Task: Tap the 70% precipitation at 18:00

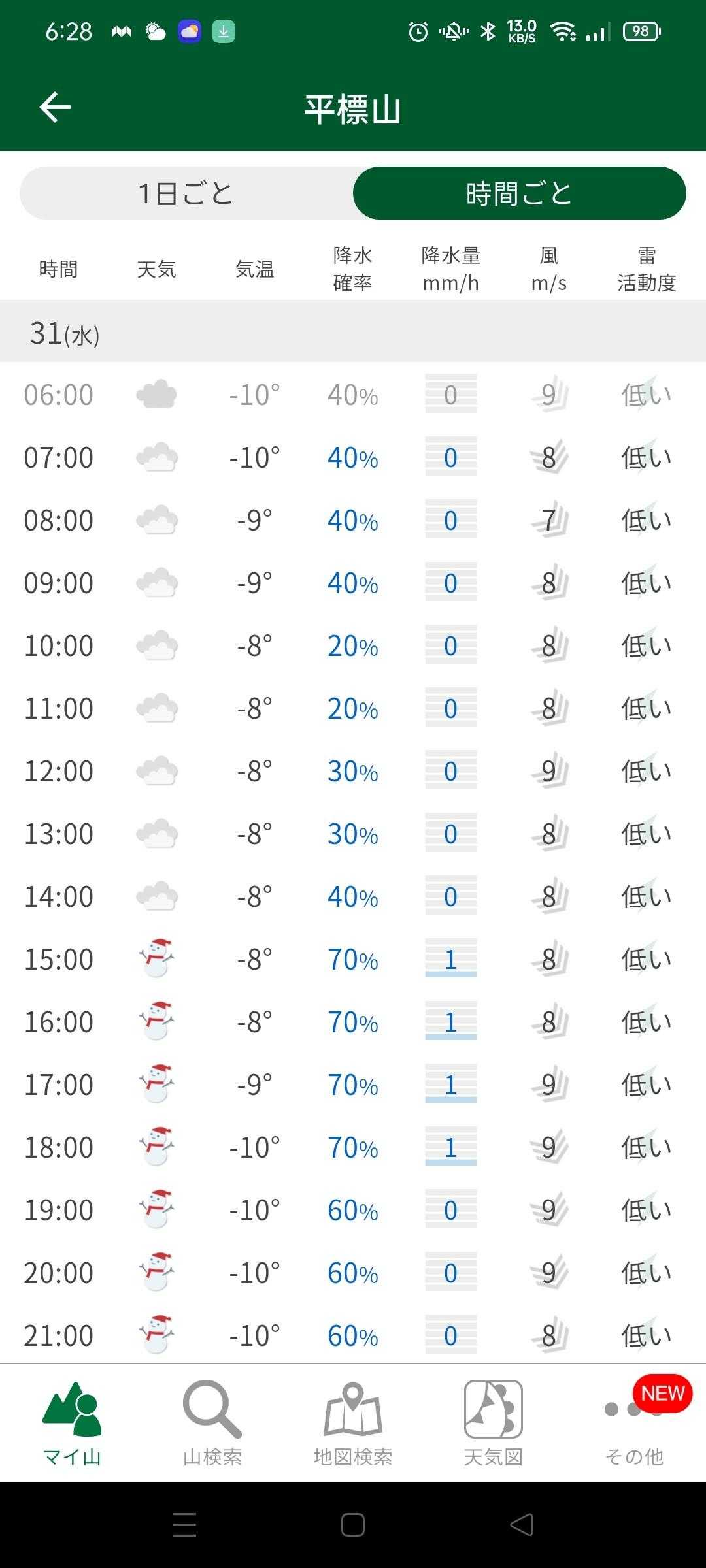Action: (353, 1147)
